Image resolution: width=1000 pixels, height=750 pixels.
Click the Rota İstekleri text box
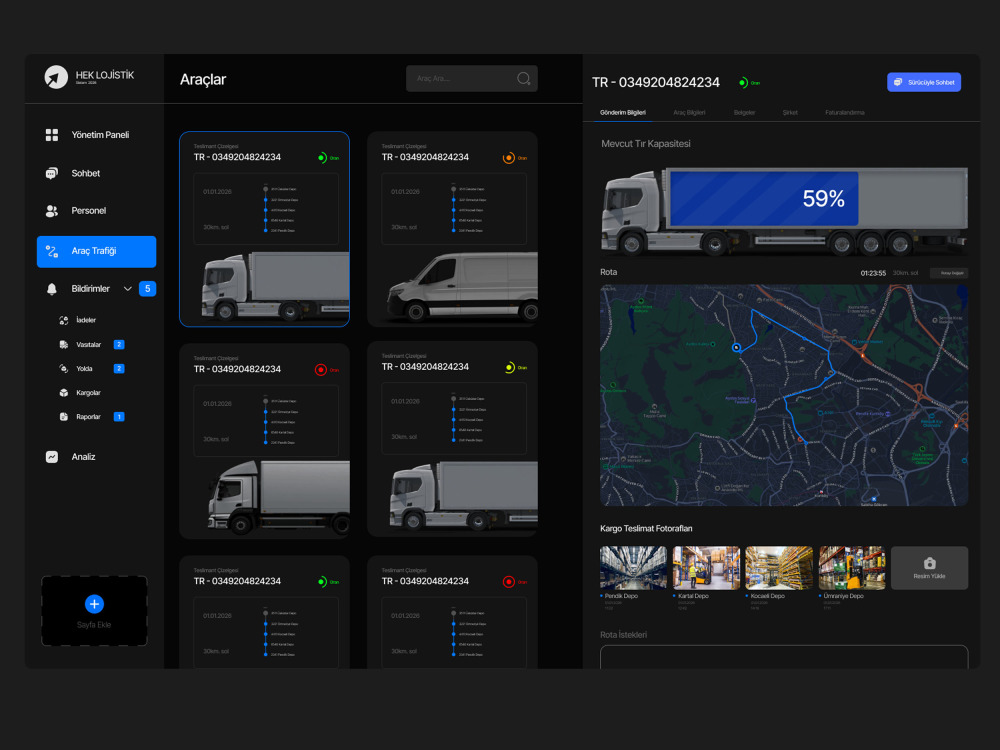click(784, 657)
